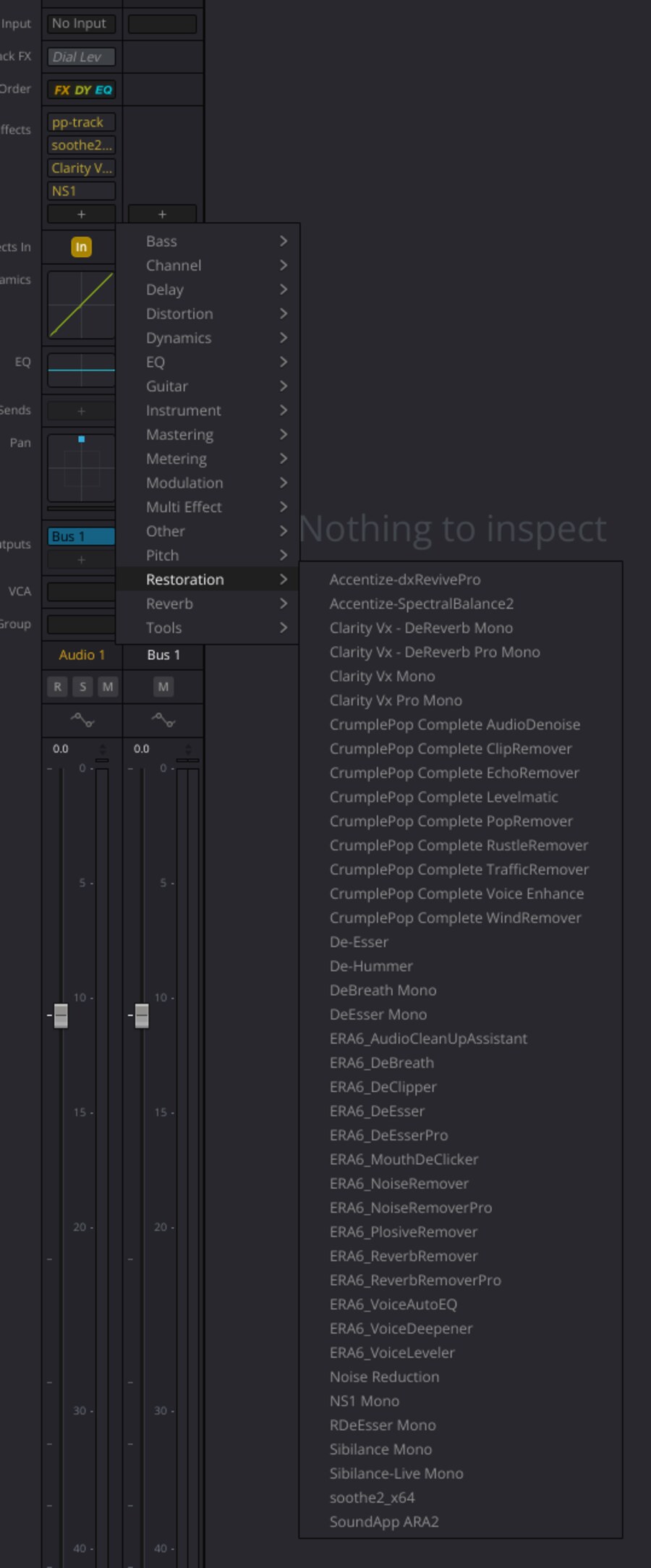Mute the Audio 1 track
Screen dimensions: 651x1568
pos(108,687)
